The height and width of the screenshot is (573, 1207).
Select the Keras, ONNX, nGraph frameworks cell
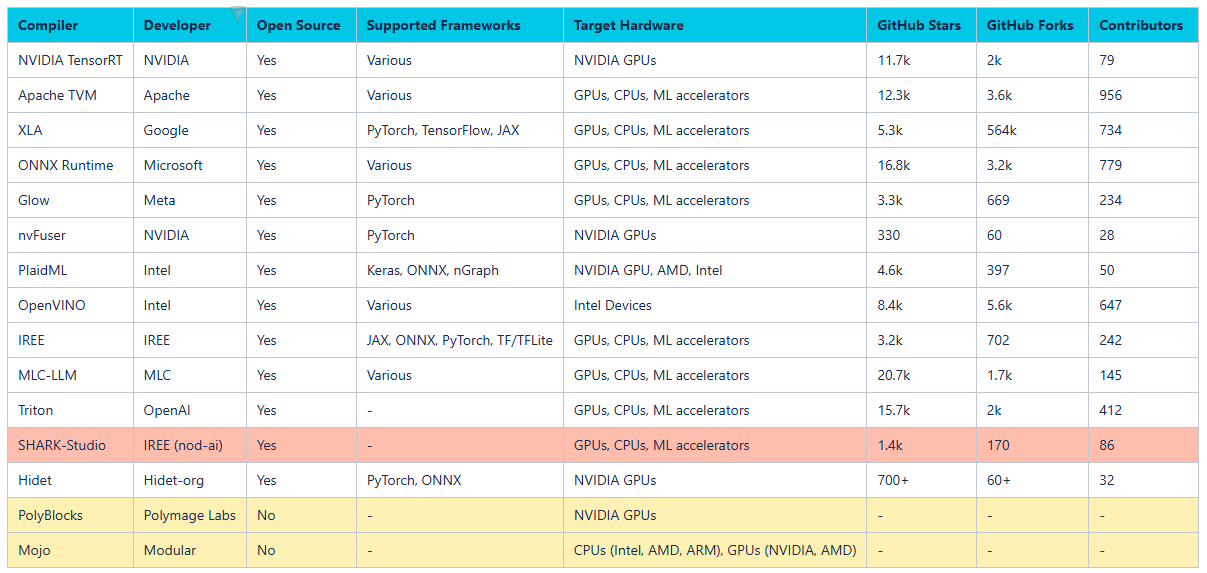click(460, 270)
